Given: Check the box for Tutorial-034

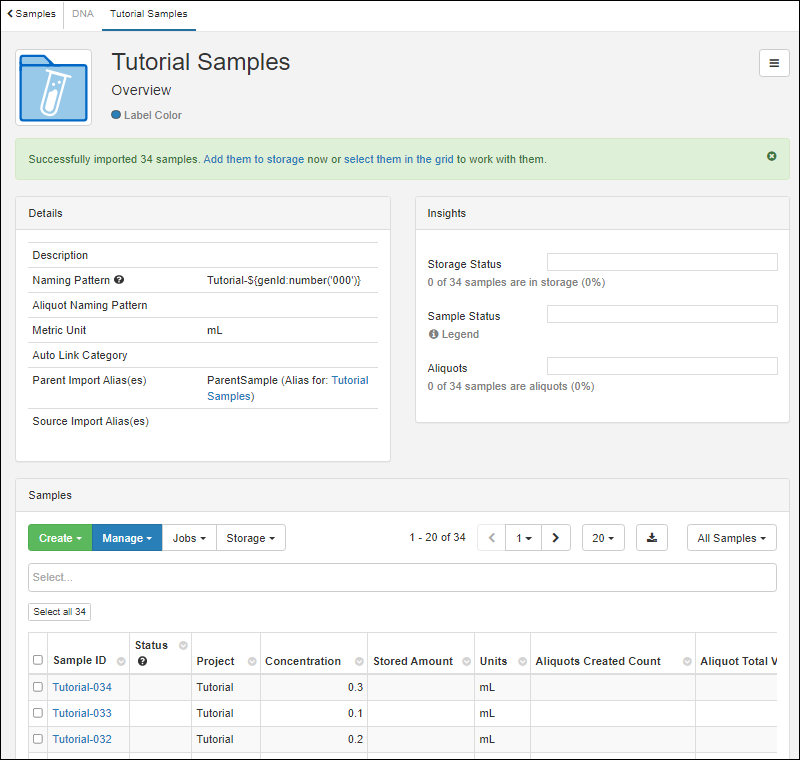Looking at the screenshot, I should (38, 687).
